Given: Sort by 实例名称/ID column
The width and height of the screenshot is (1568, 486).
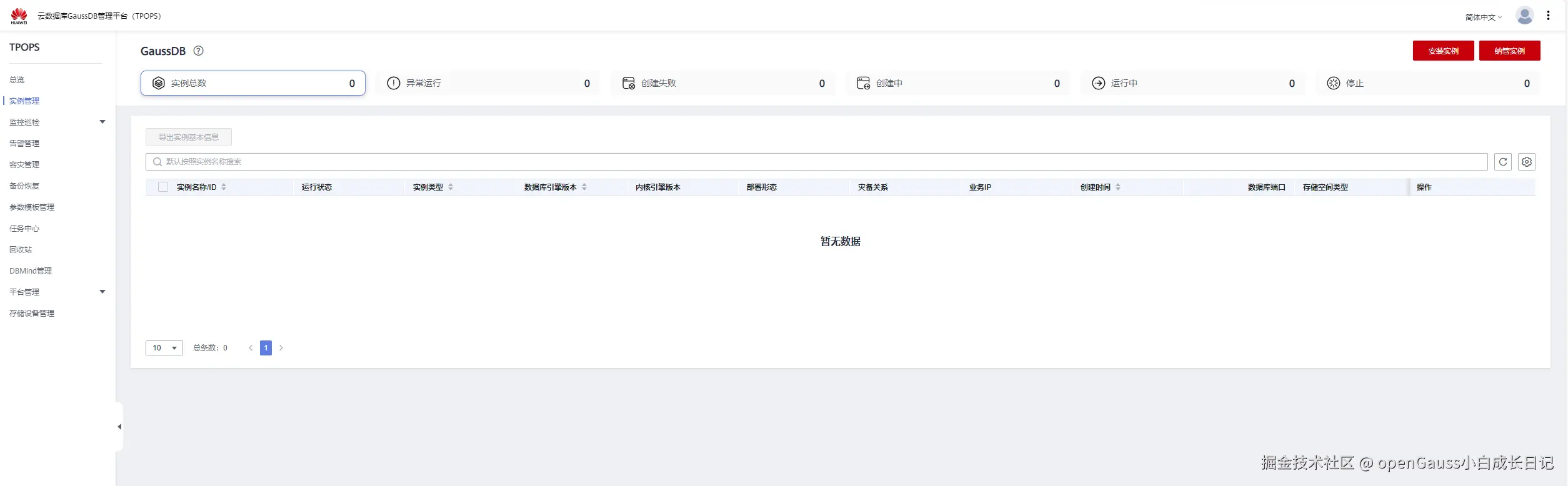Looking at the screenshot, I should click(x=224, y=187).
